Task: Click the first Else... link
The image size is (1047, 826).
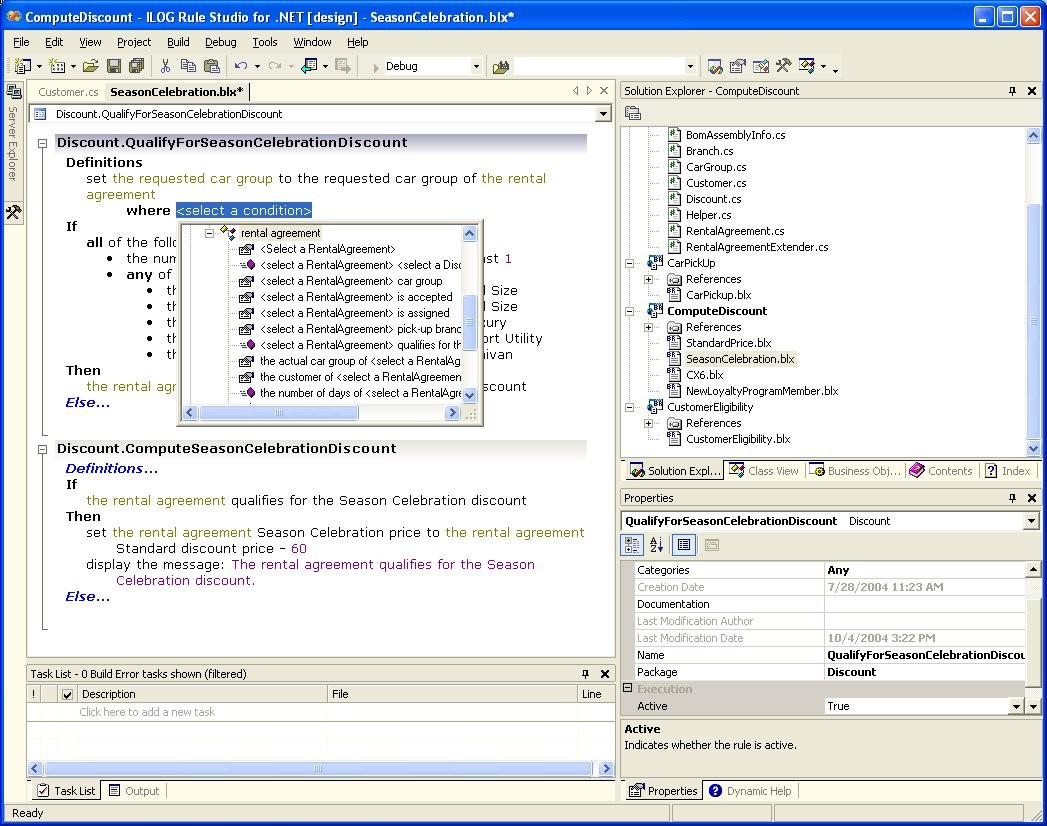Action: click(x=87, y=403)
